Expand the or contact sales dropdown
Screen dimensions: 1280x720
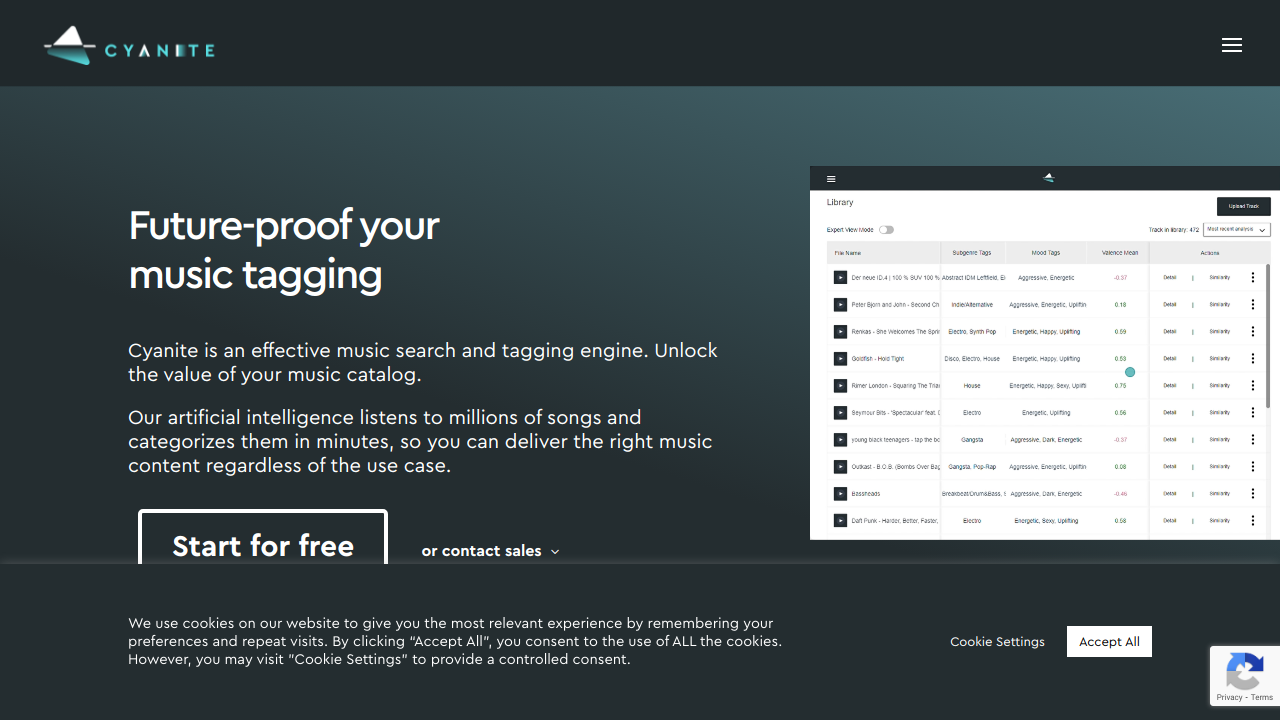coord(490,551)
